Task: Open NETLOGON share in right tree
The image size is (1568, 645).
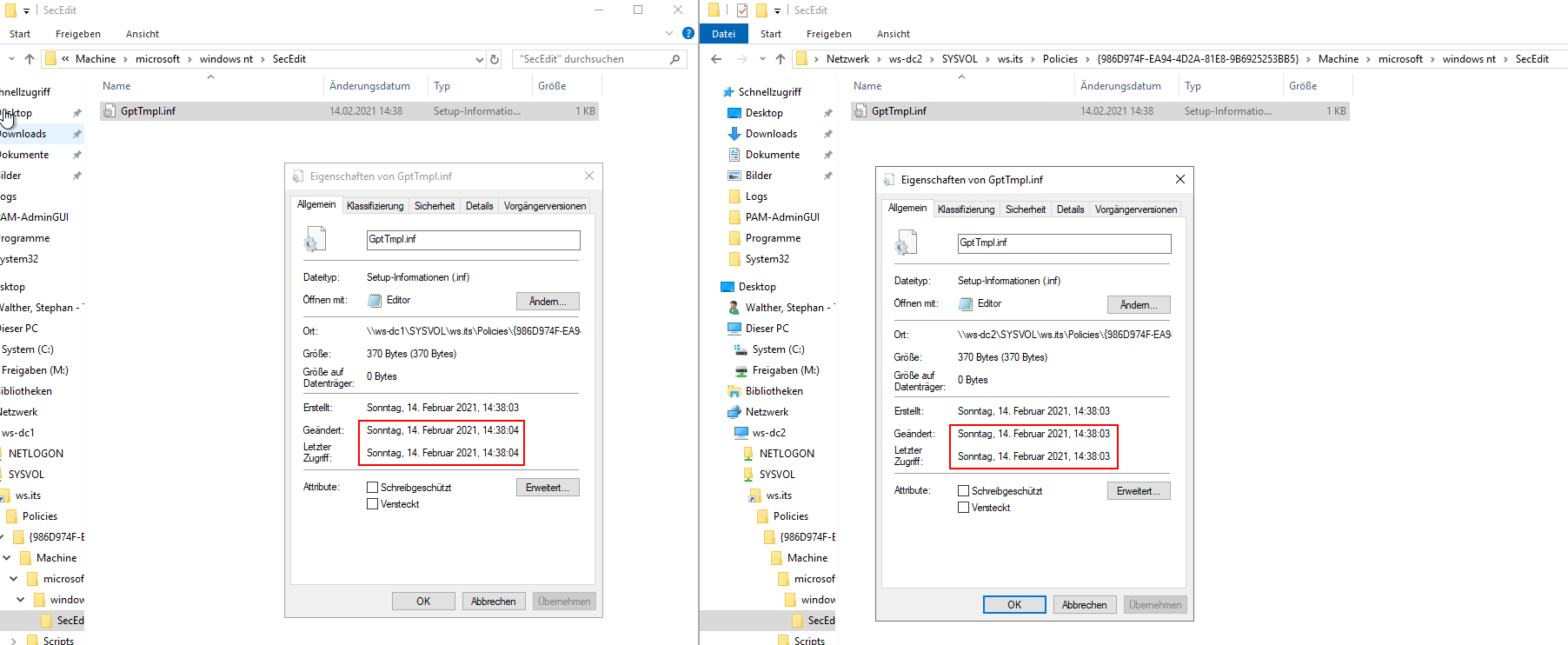Action: pos(787,454)
